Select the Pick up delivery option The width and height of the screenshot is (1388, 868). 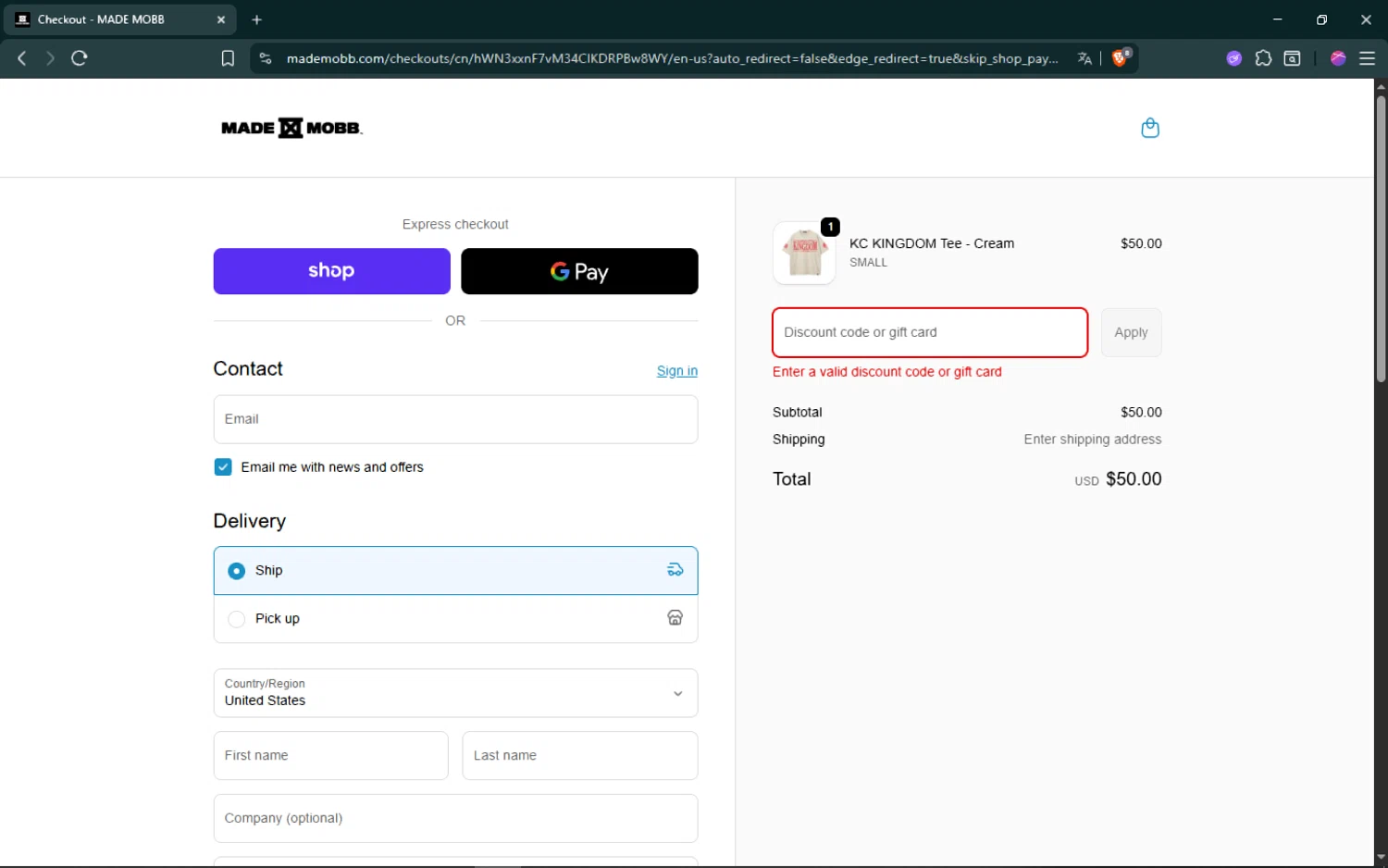coord(455,618)
